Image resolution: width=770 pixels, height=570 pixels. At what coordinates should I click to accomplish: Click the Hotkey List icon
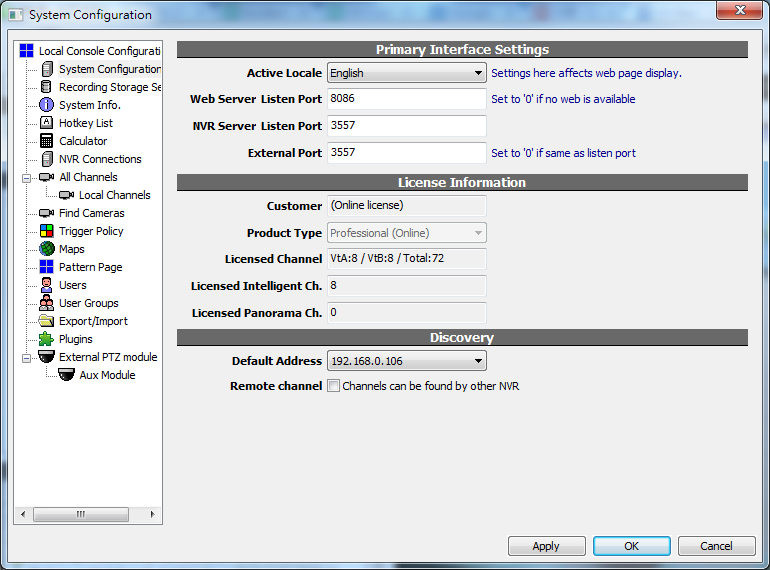46,123
